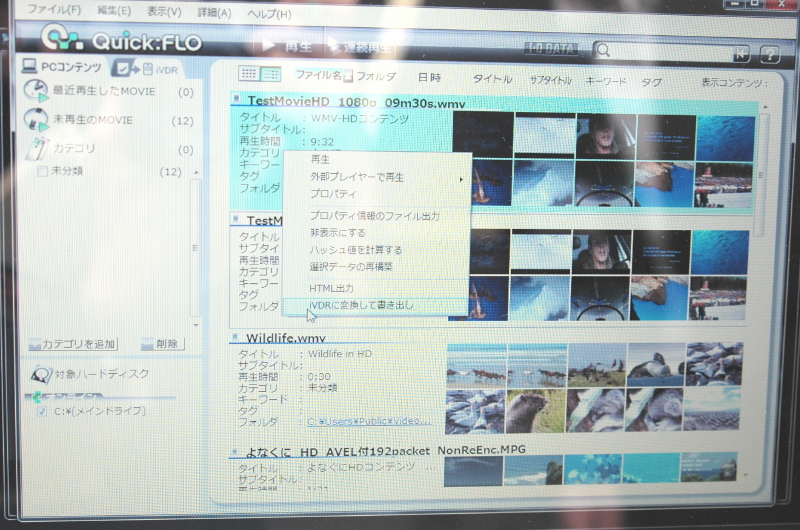Click file icon beside TestMovieHD_1080p title

236,97
